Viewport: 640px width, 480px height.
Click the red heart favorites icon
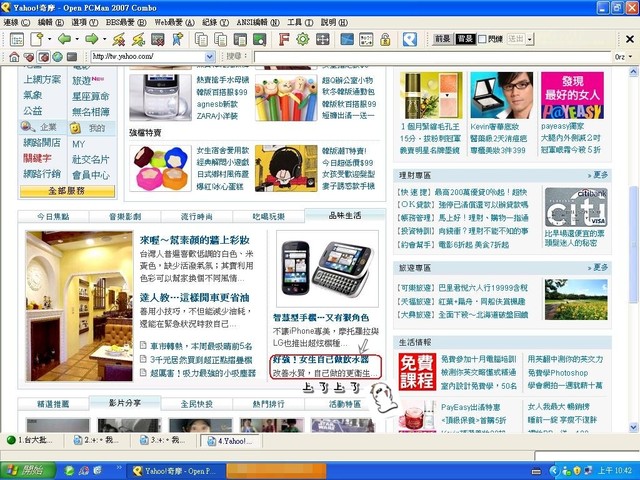tap(29, 57)
